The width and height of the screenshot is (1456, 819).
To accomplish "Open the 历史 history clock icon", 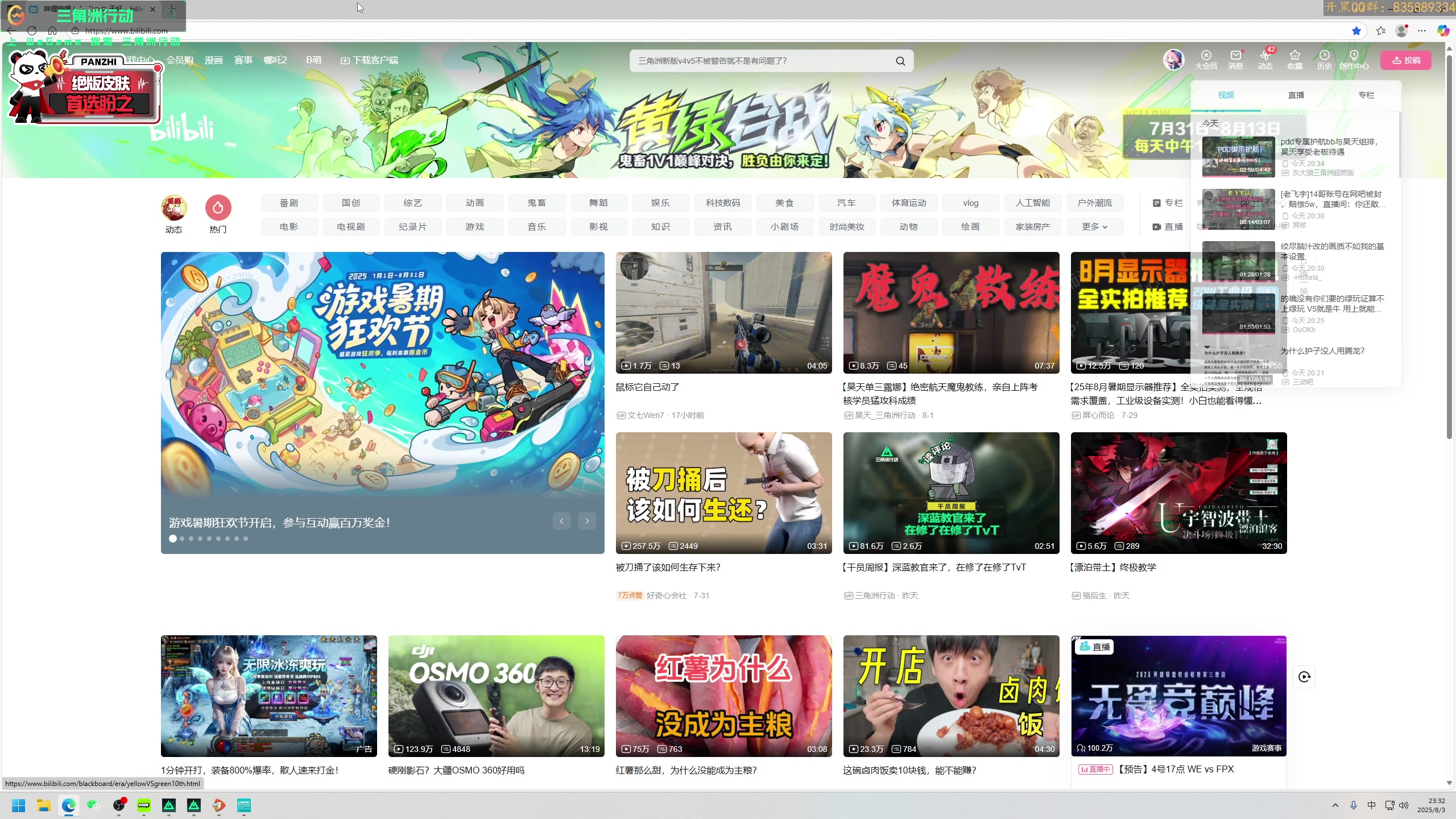I will pyautogui.click(x=1325, y=60).
